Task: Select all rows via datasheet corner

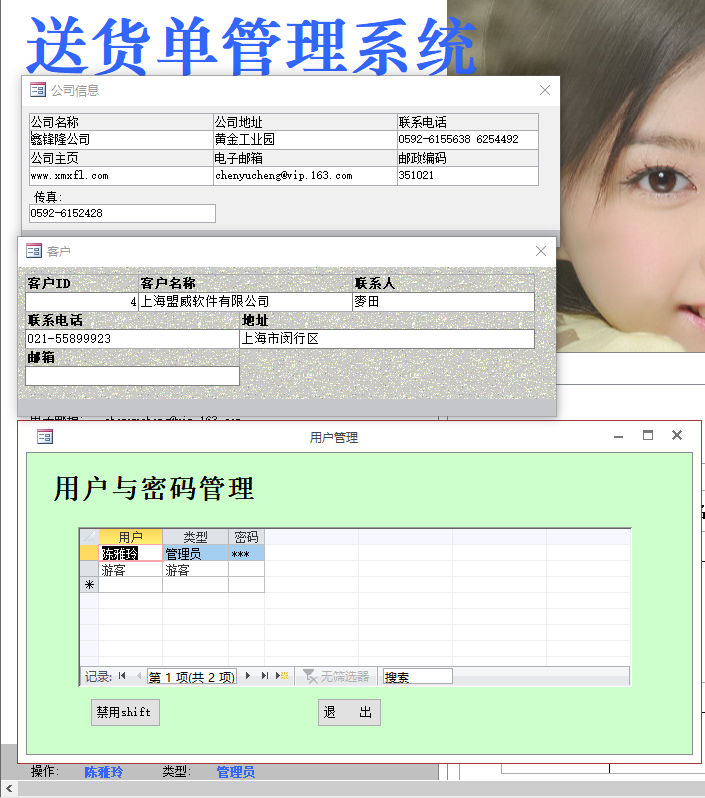Action: click(89, 537)
